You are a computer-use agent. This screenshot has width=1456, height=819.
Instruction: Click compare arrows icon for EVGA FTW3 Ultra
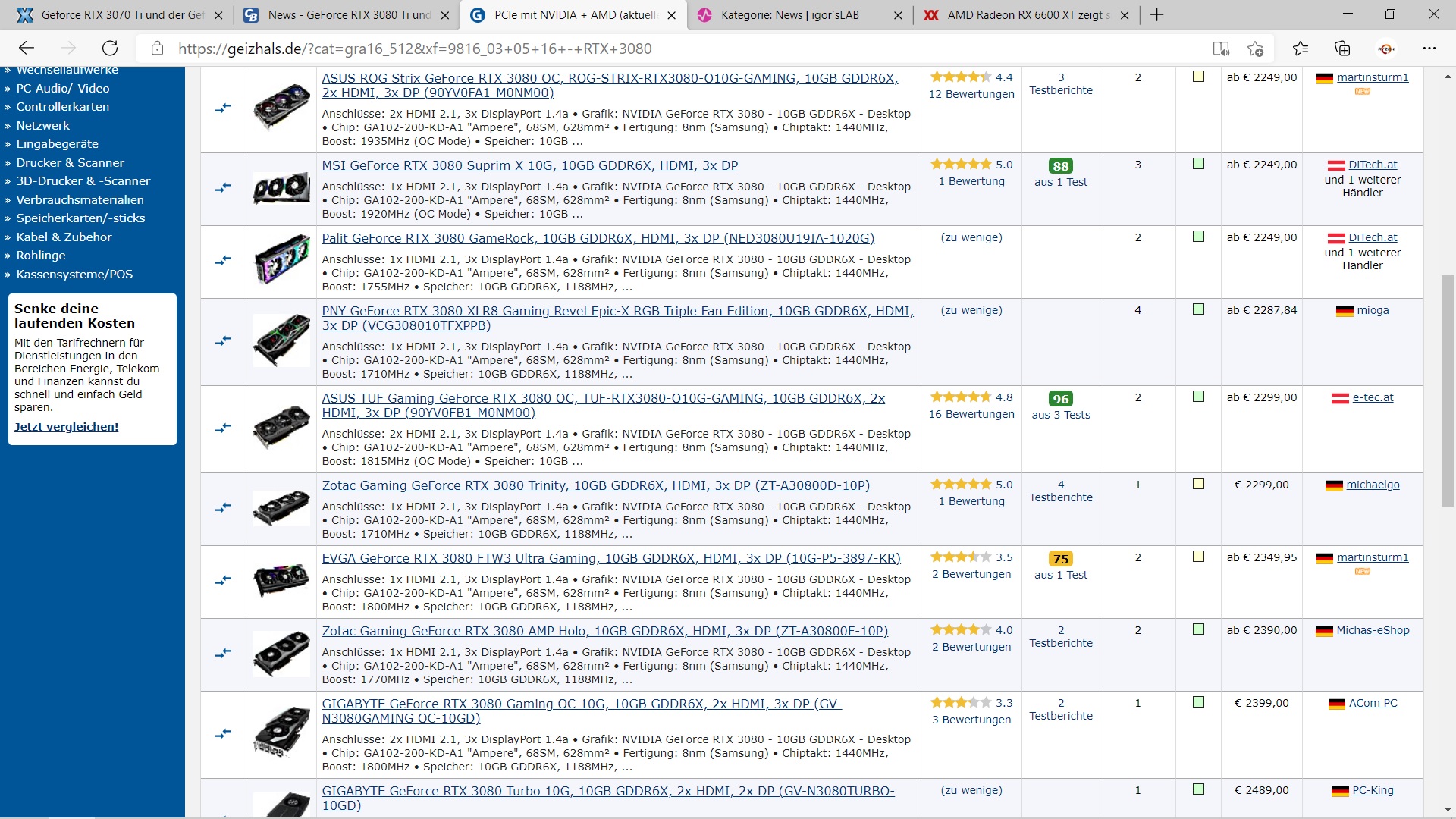coord(223,581)
